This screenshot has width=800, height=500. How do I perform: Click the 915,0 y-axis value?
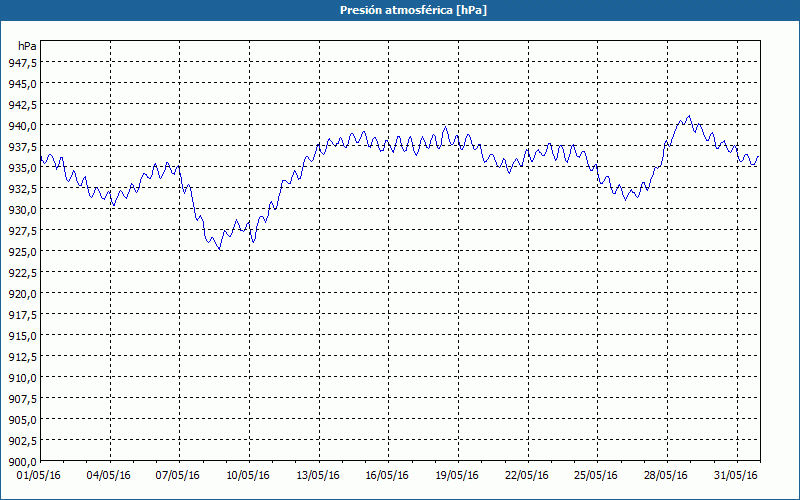(22, 335)
